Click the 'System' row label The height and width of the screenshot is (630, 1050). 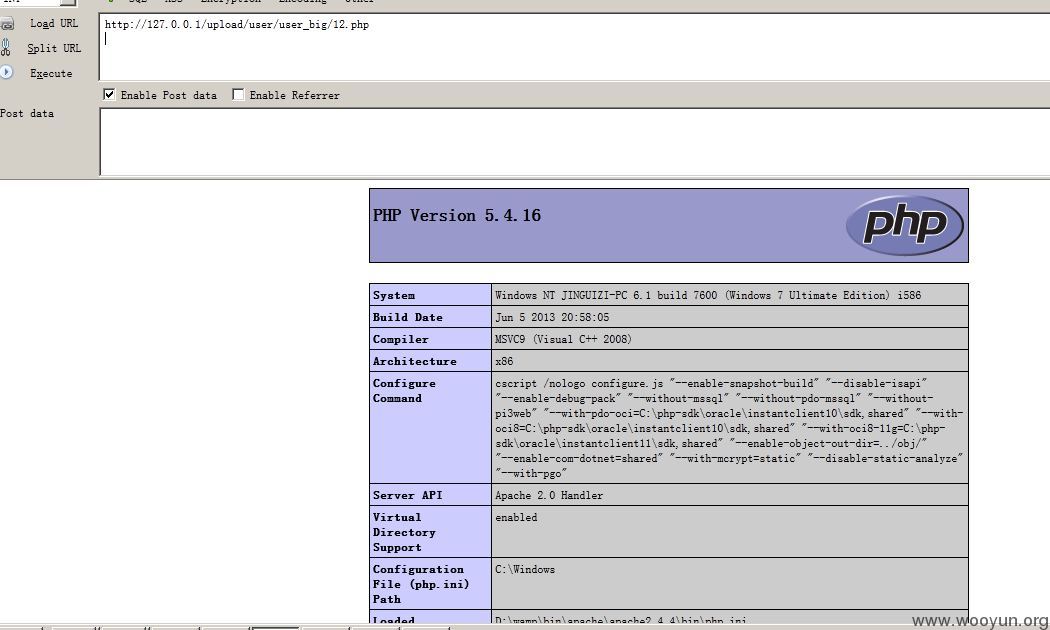(394, 295)
